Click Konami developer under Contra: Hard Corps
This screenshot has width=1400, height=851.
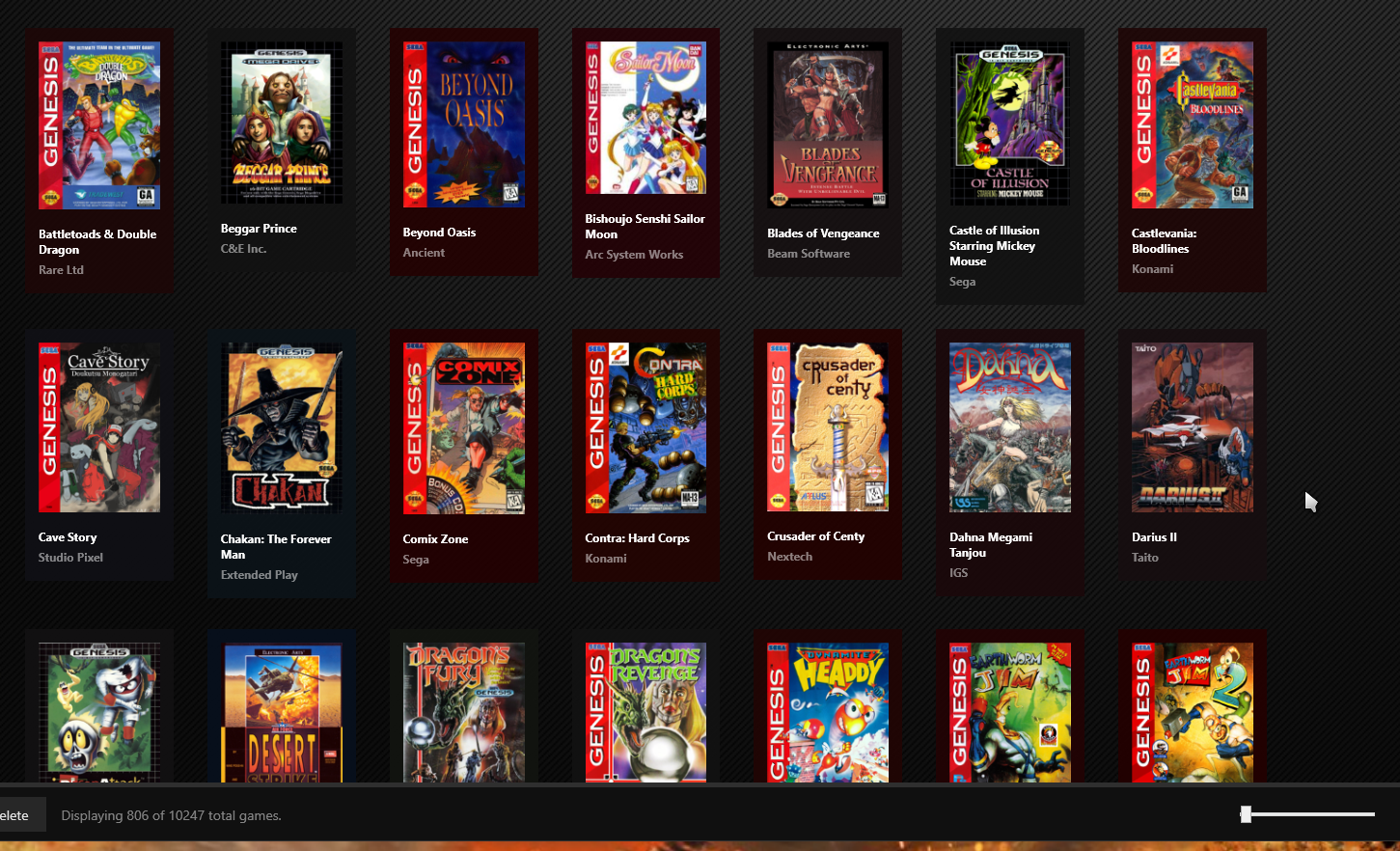point(606,559)
